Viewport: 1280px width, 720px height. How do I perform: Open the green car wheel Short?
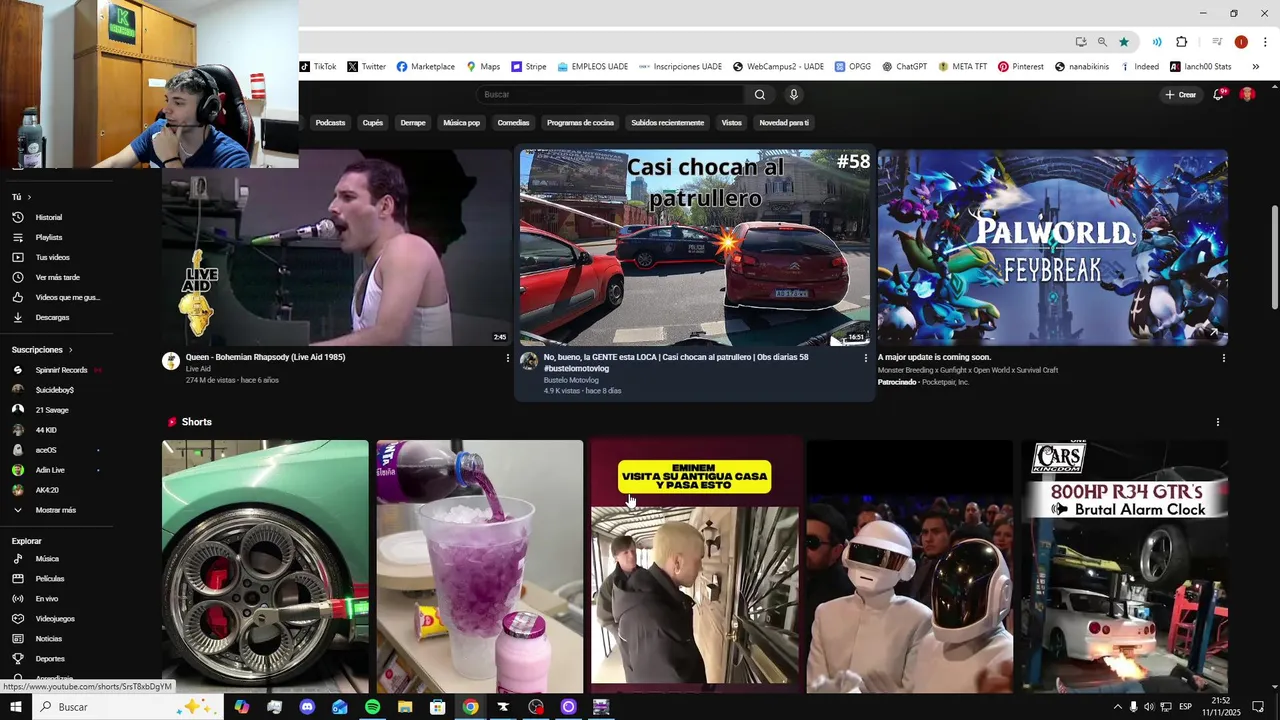tap(265, 566)
